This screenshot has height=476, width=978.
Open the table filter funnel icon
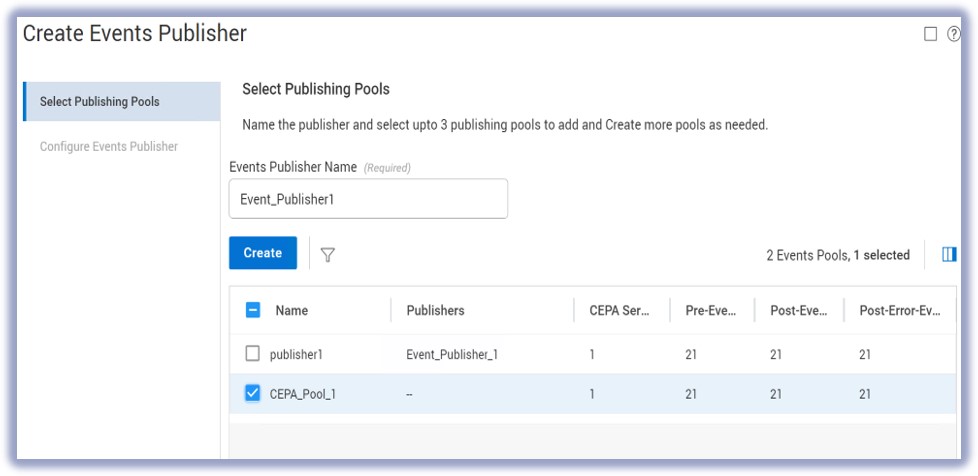point(327,254)
